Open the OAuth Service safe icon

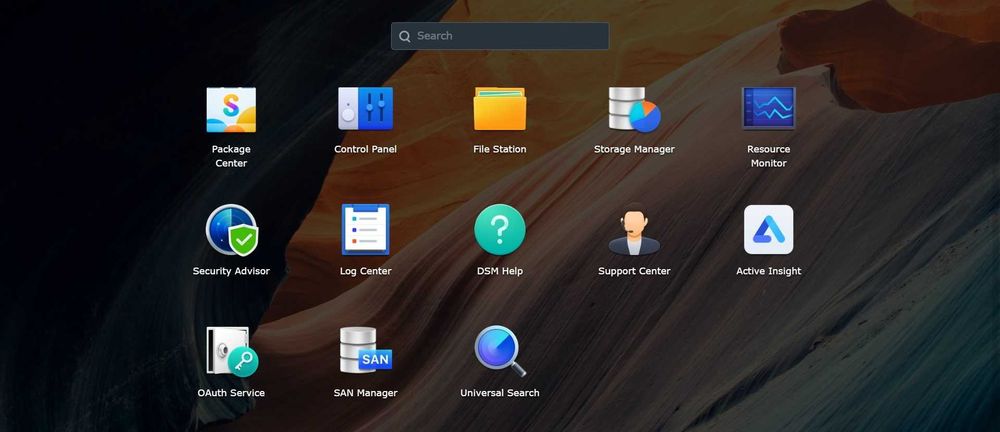tap(232, 352)
